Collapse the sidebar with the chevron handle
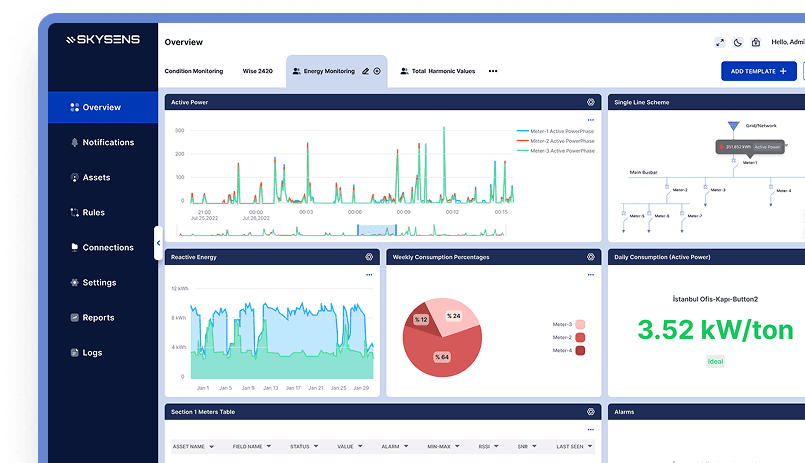805x463 pixels. point(158,243)
